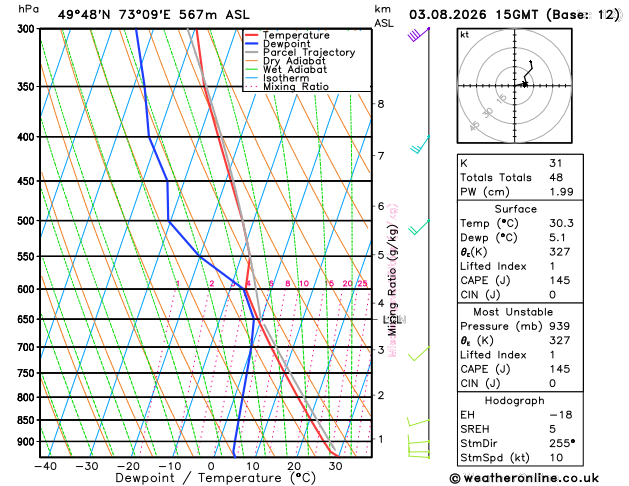Click the weatheronline.co.uk copyright text
The image size is (629, 486).
pos(524,478)
